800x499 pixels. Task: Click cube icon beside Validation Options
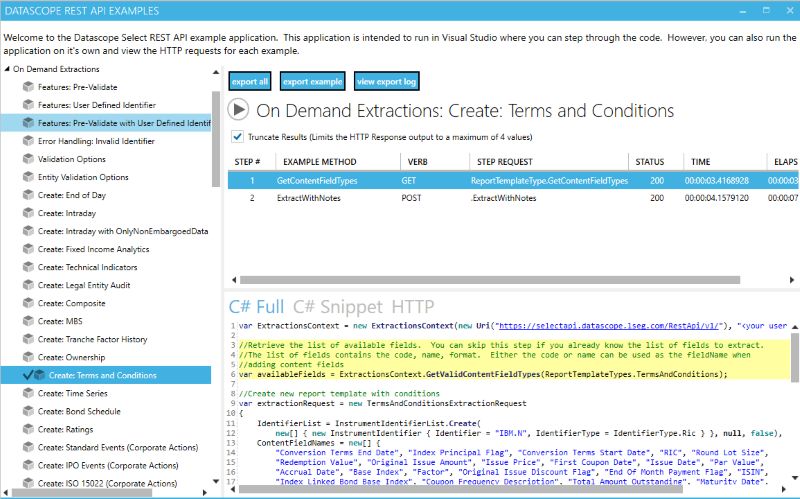[28, 159]
